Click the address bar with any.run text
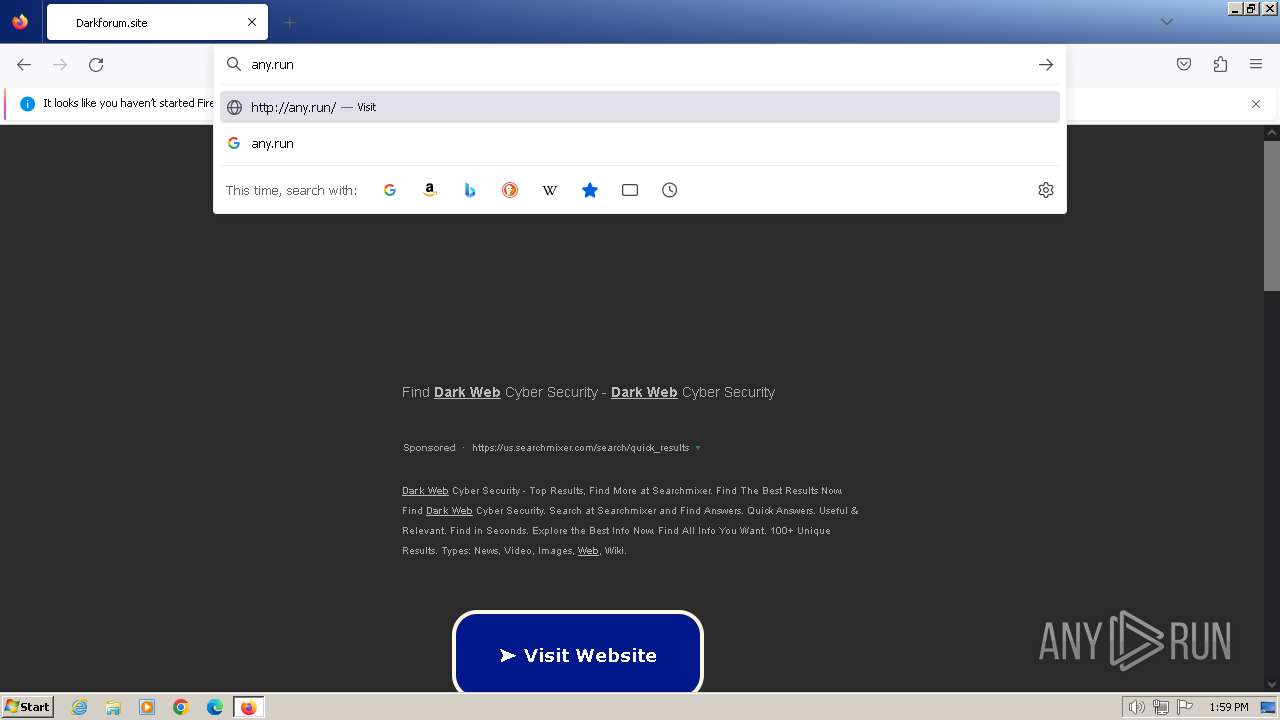 point(640,64)
